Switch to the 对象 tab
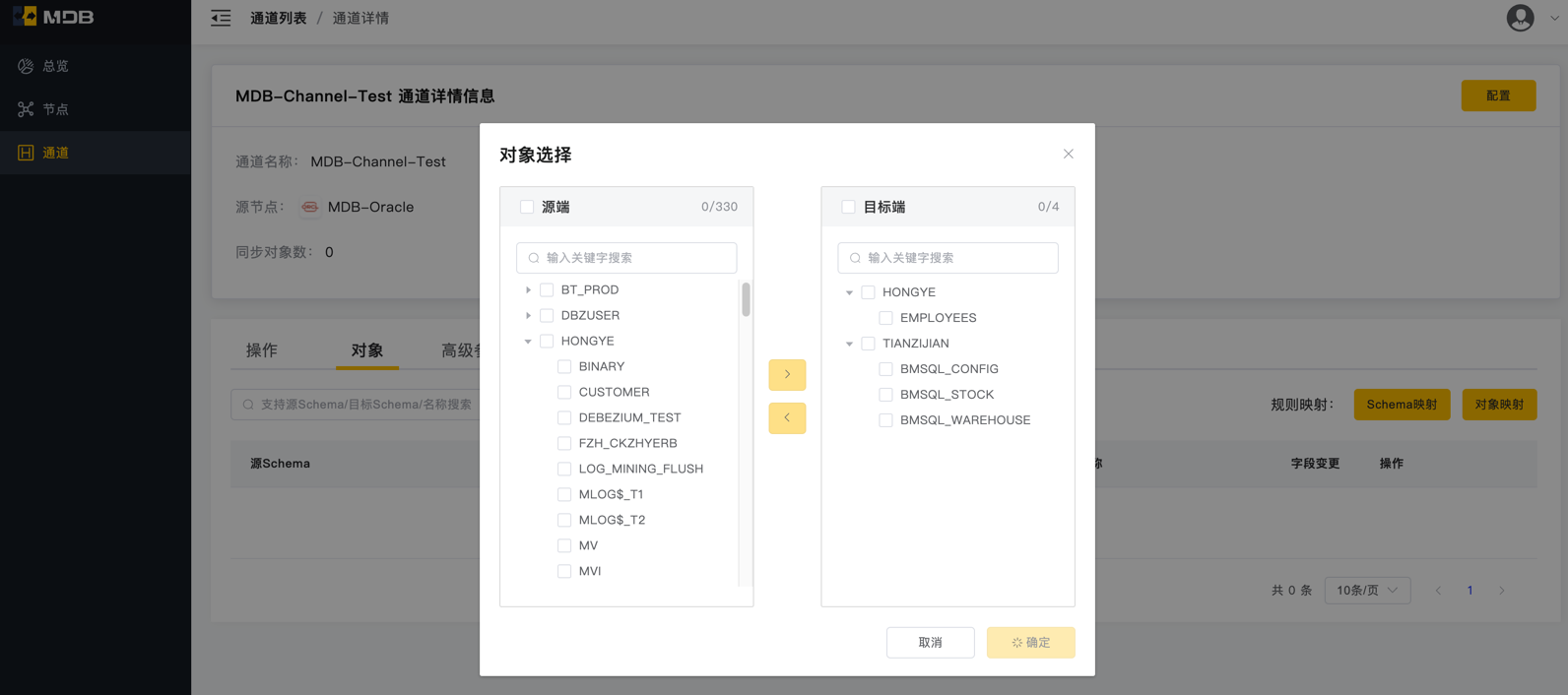The height and width of the screenshot is (695, 1568). tap(367, 350)
